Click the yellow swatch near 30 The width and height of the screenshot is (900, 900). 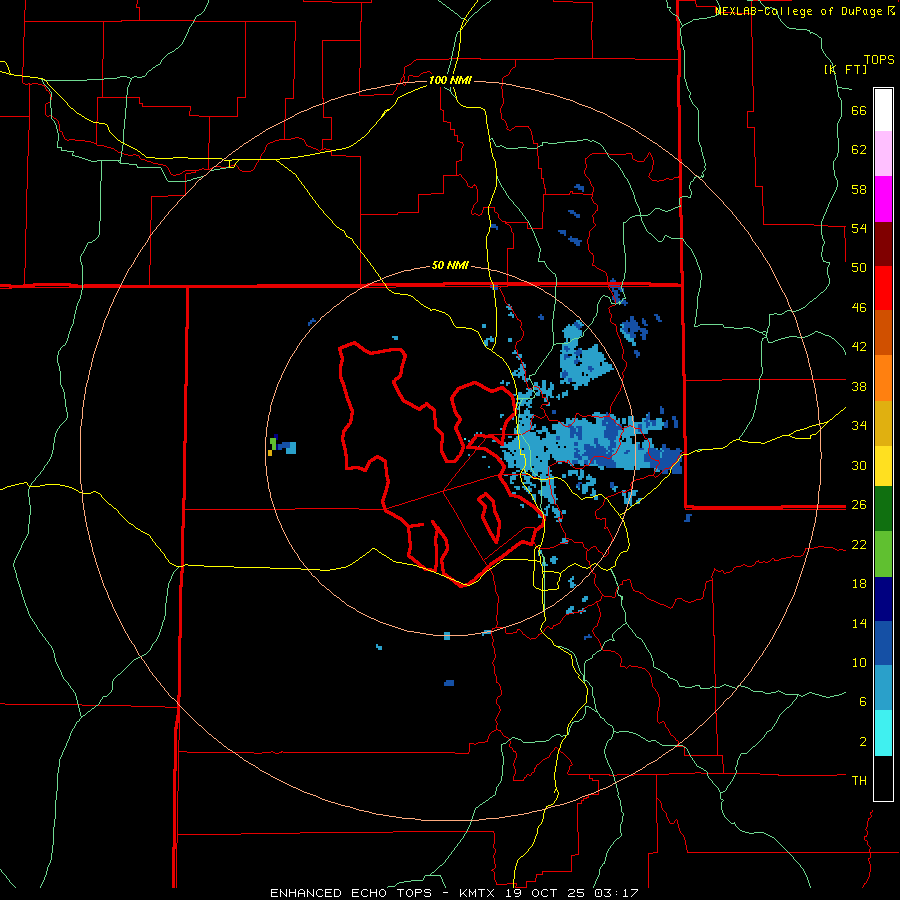tap(883, 466)
